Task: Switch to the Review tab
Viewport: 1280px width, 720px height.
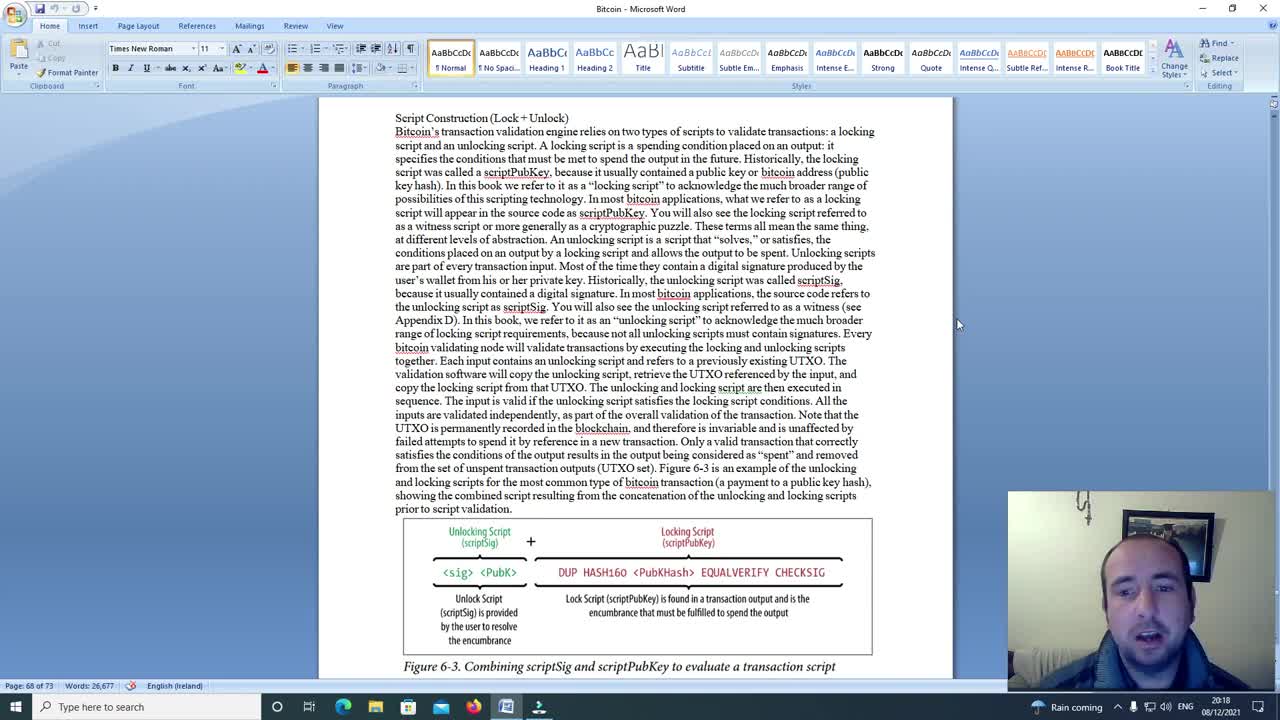Action: point(296,26)
